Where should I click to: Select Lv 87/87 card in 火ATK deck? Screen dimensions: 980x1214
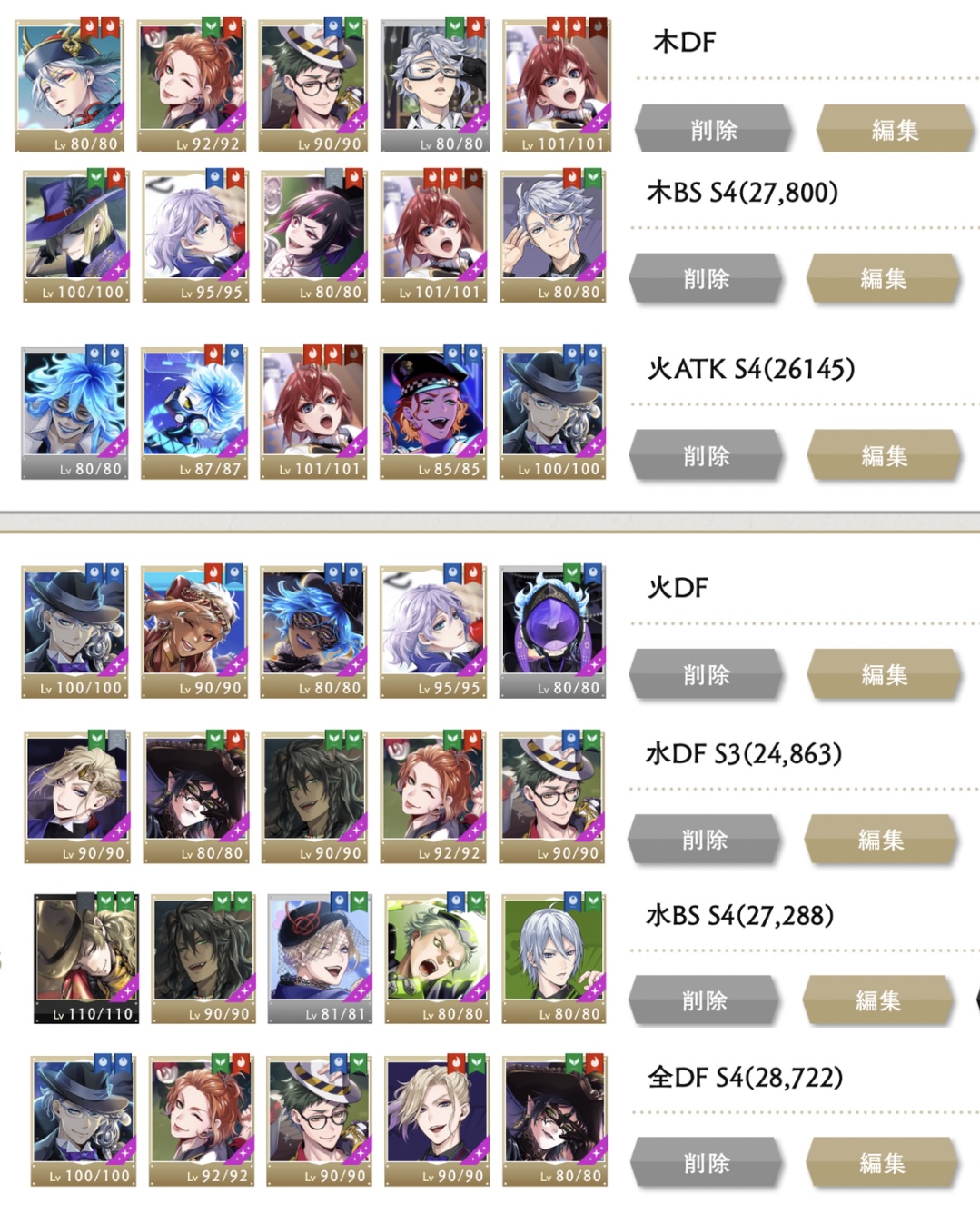[194, 413]
